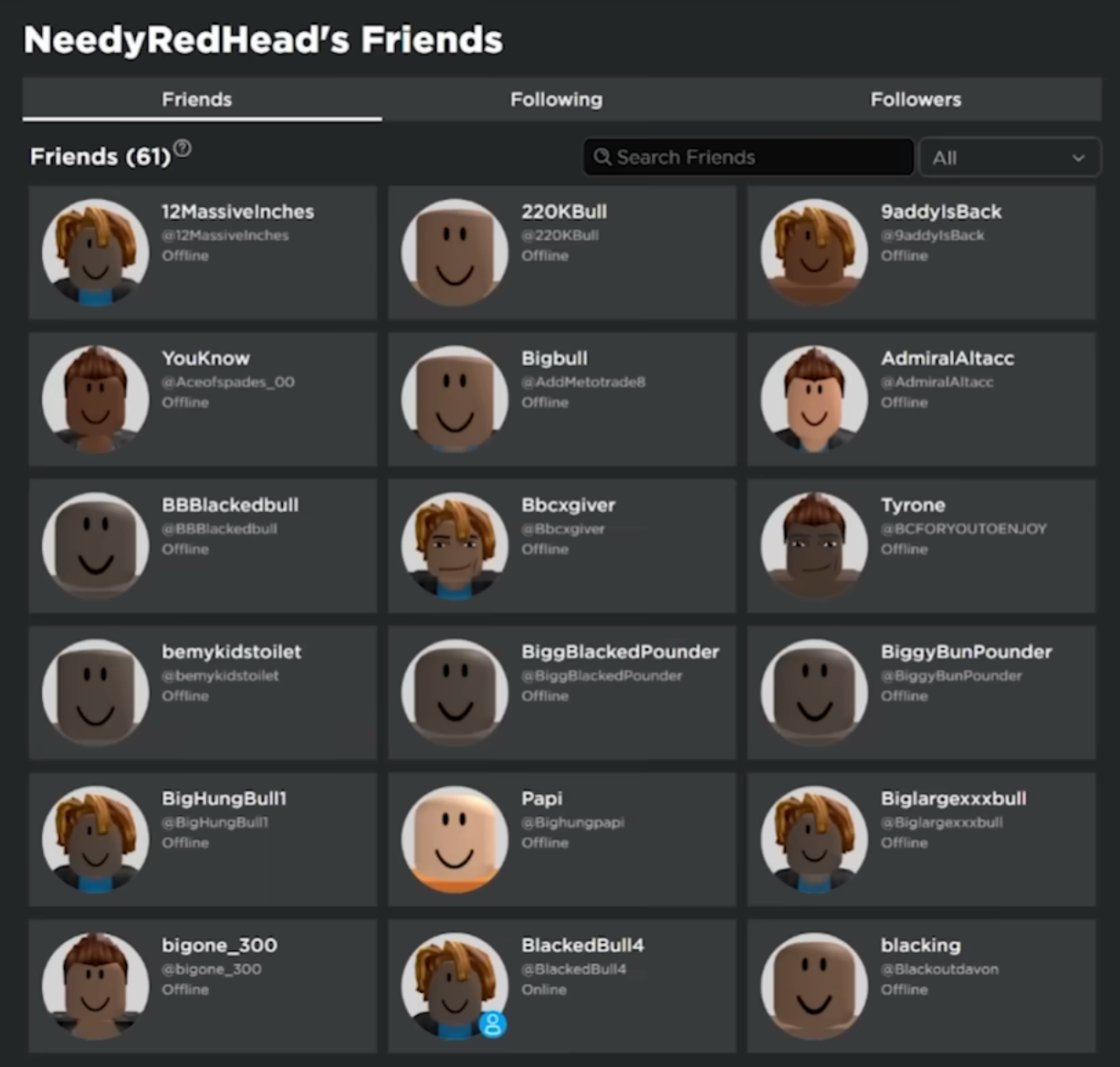Open the Bigbull friend name link

[x=554, y=359]
